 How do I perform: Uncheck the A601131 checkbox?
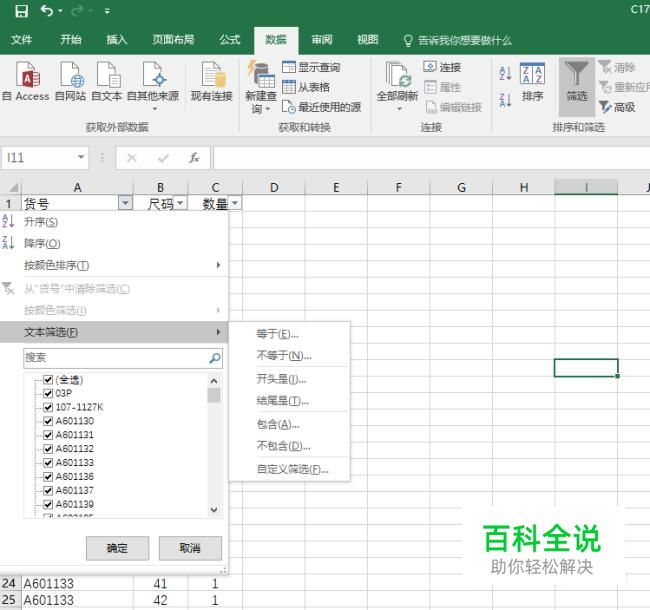48,435
